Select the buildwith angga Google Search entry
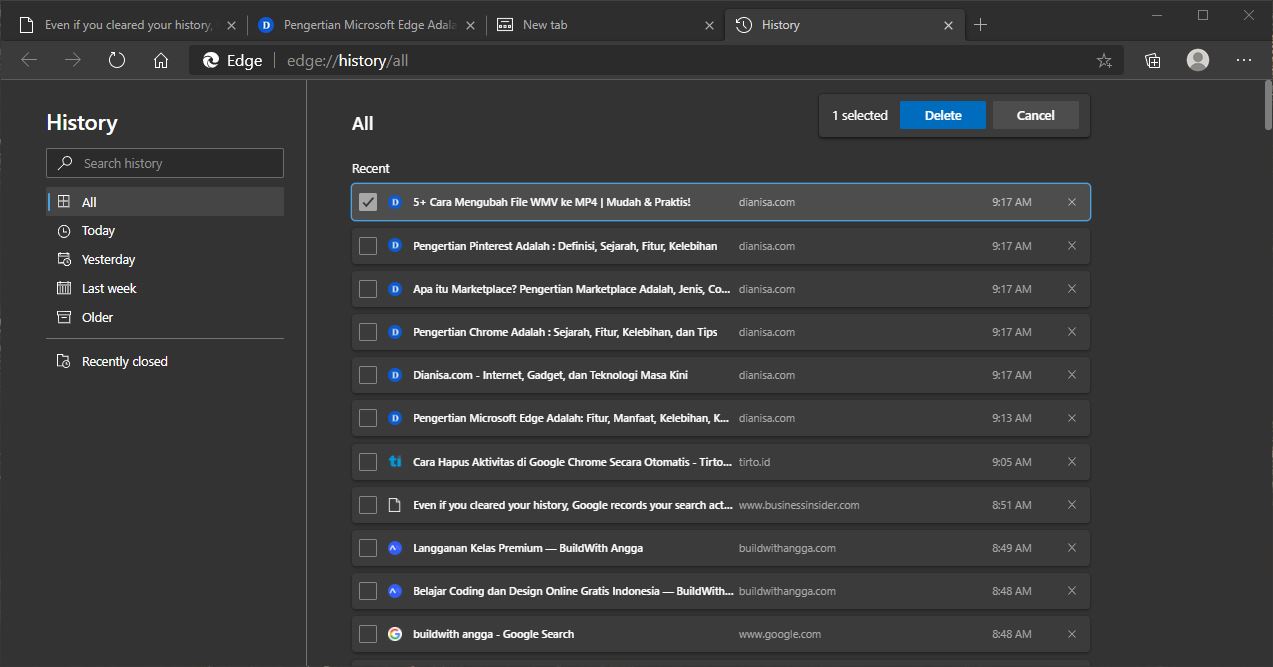The height and width of the screenshot is (667, 1273). point(367,633)
